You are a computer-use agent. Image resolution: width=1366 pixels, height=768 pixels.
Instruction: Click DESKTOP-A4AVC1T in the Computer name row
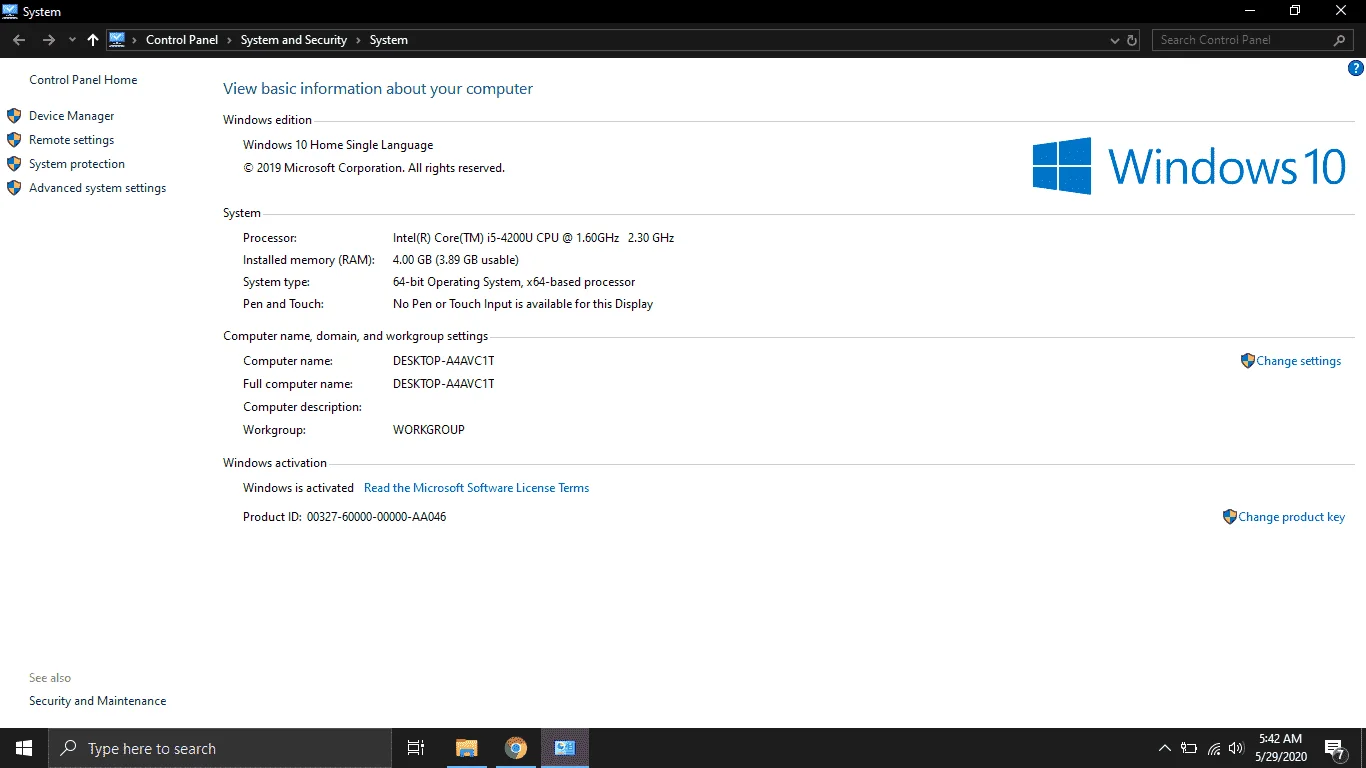tap(444, 361)
